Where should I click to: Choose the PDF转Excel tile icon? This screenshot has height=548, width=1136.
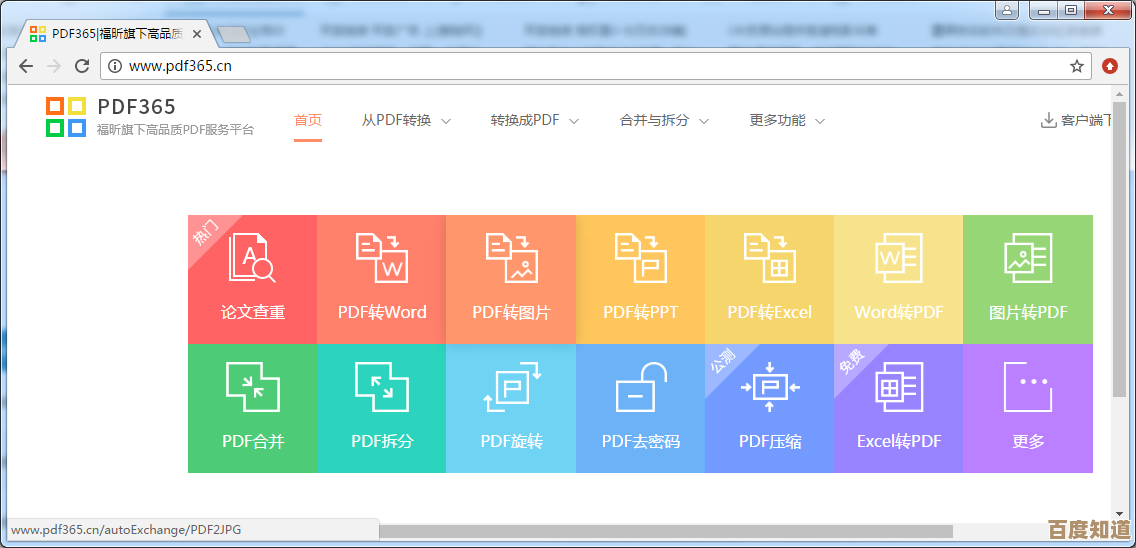point(769,258)
